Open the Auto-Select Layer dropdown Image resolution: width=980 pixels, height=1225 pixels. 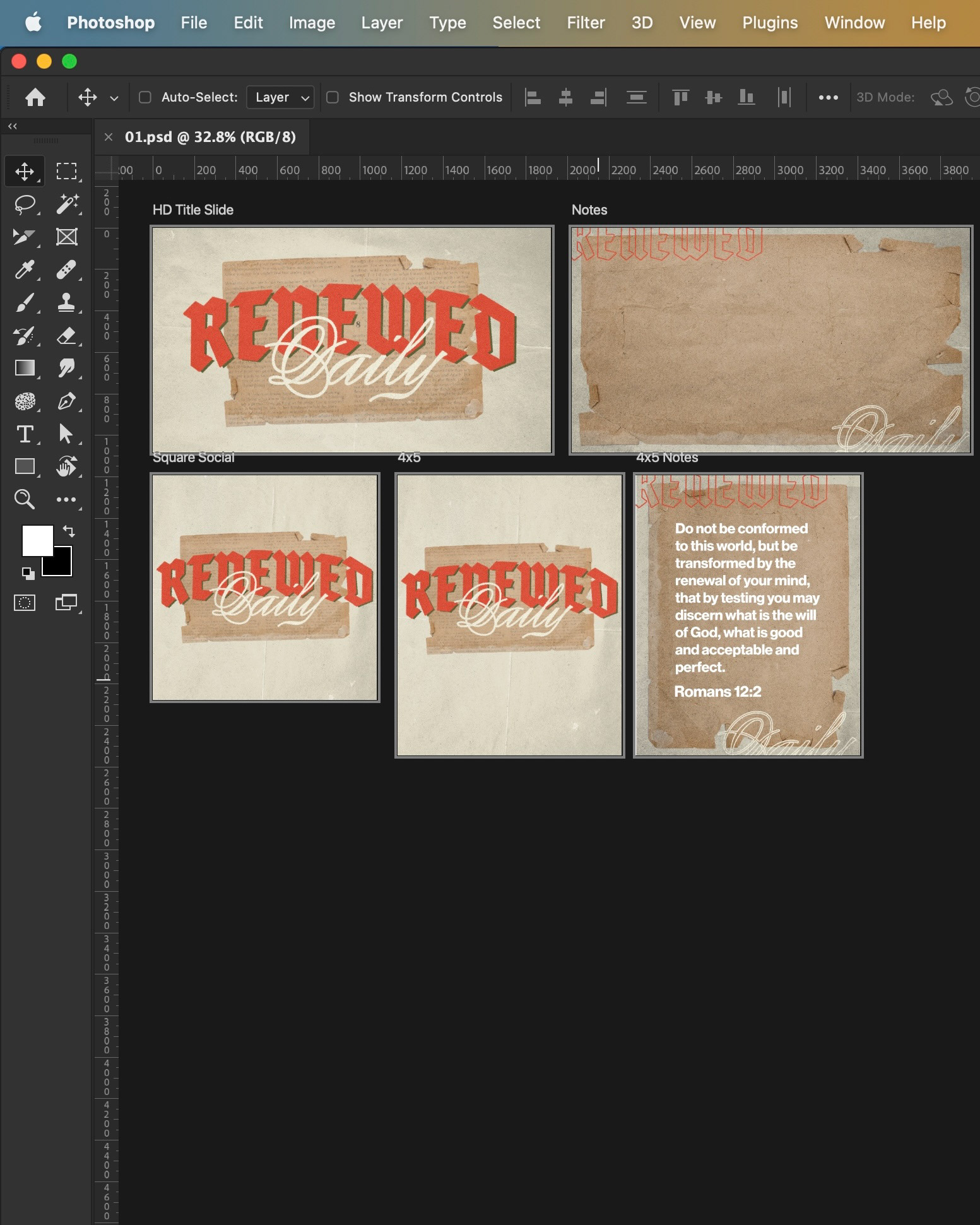tap(281, 97)
